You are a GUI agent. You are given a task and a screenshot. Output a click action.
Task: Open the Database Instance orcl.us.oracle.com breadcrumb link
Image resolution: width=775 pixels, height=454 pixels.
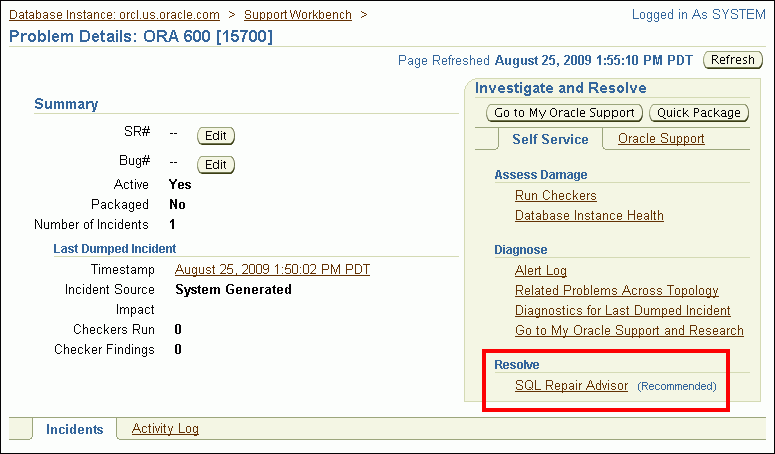tap(113, 15)
